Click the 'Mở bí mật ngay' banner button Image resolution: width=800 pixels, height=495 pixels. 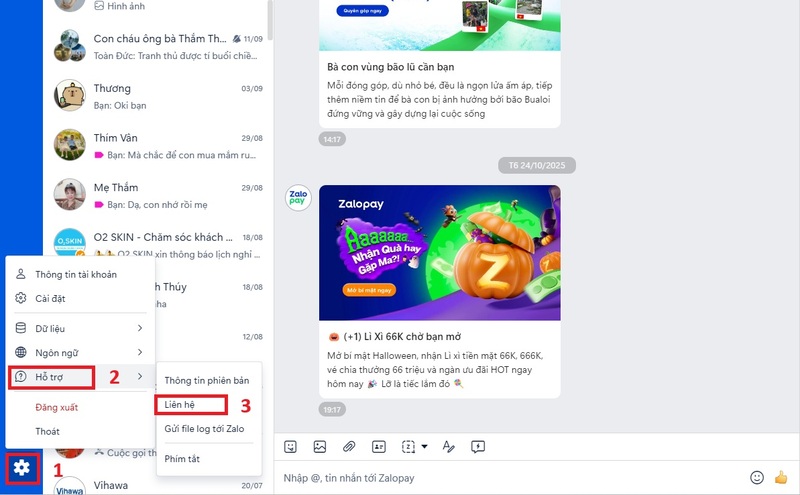coord(369,290)
